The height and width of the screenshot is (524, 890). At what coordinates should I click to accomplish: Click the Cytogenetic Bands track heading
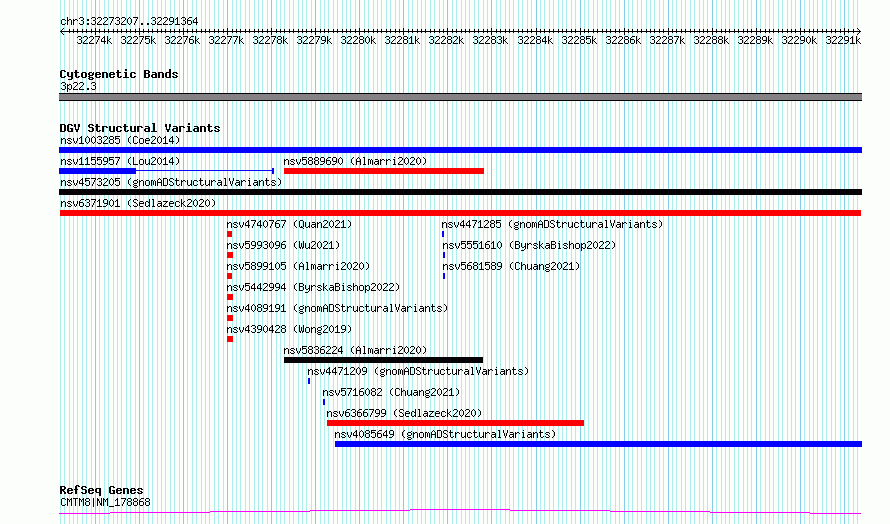click(119, 74)
